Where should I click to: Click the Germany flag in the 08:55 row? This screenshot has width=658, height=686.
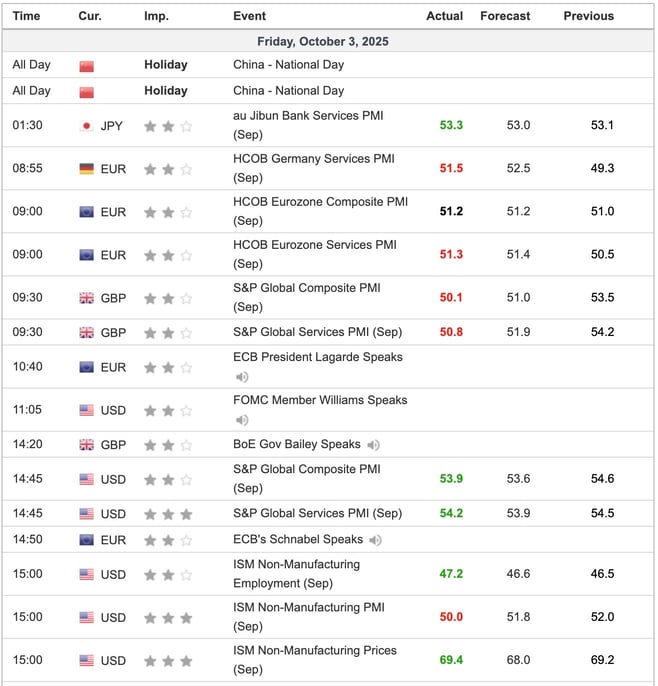tap(87, 169)
